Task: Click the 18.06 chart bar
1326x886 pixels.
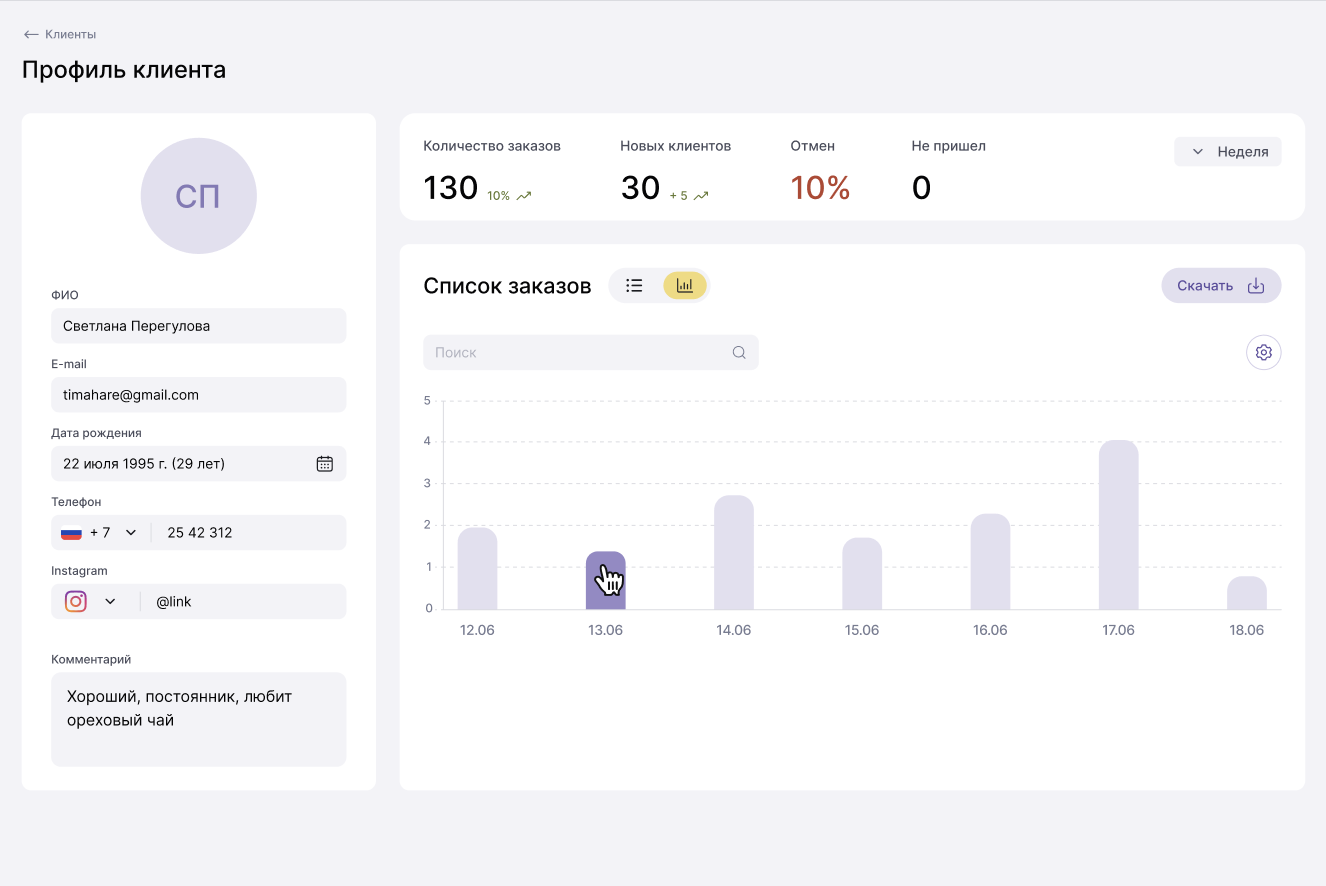Action: coord(1247,593)
